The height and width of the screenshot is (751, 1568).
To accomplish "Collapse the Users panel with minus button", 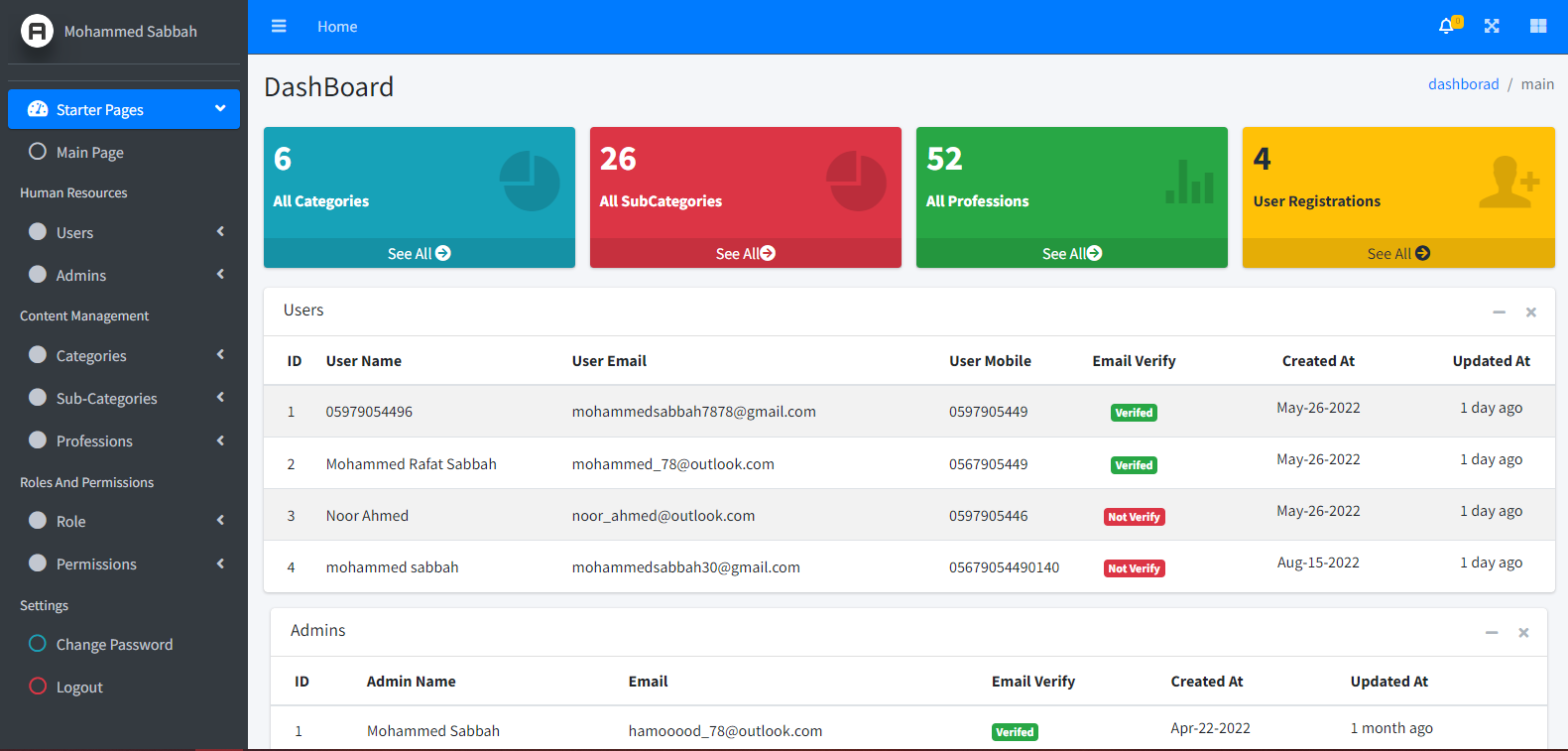I will (x=1499, y=313).
